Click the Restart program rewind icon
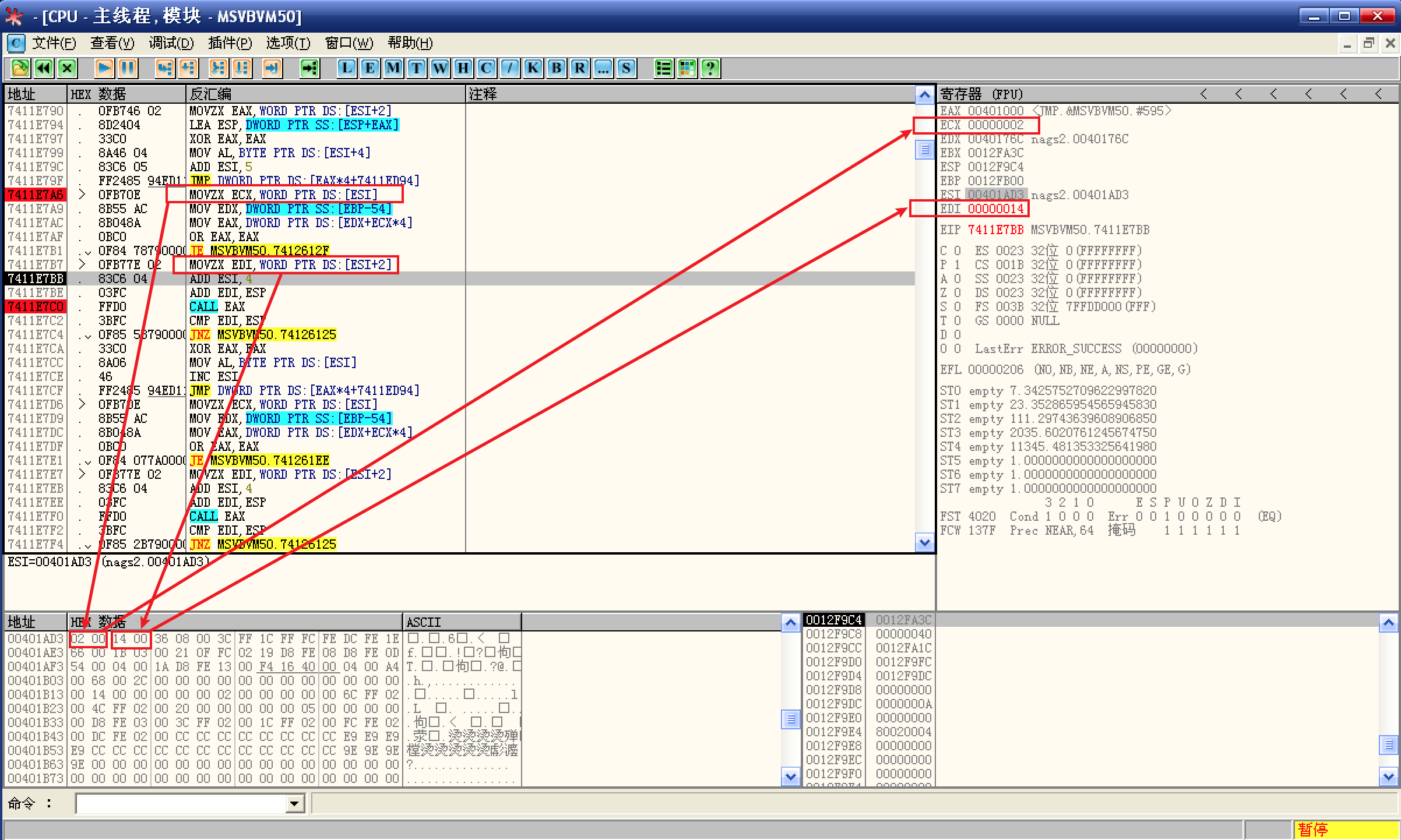 pos(44,68)
